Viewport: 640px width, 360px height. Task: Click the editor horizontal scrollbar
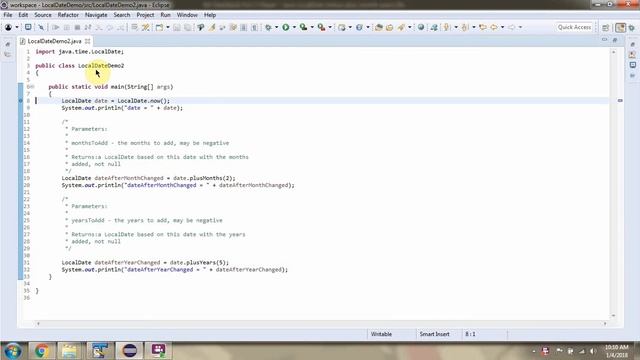click(322, 324)
